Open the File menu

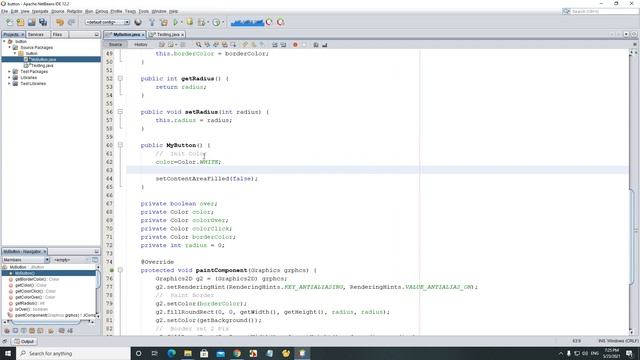[x=4, y=11]
